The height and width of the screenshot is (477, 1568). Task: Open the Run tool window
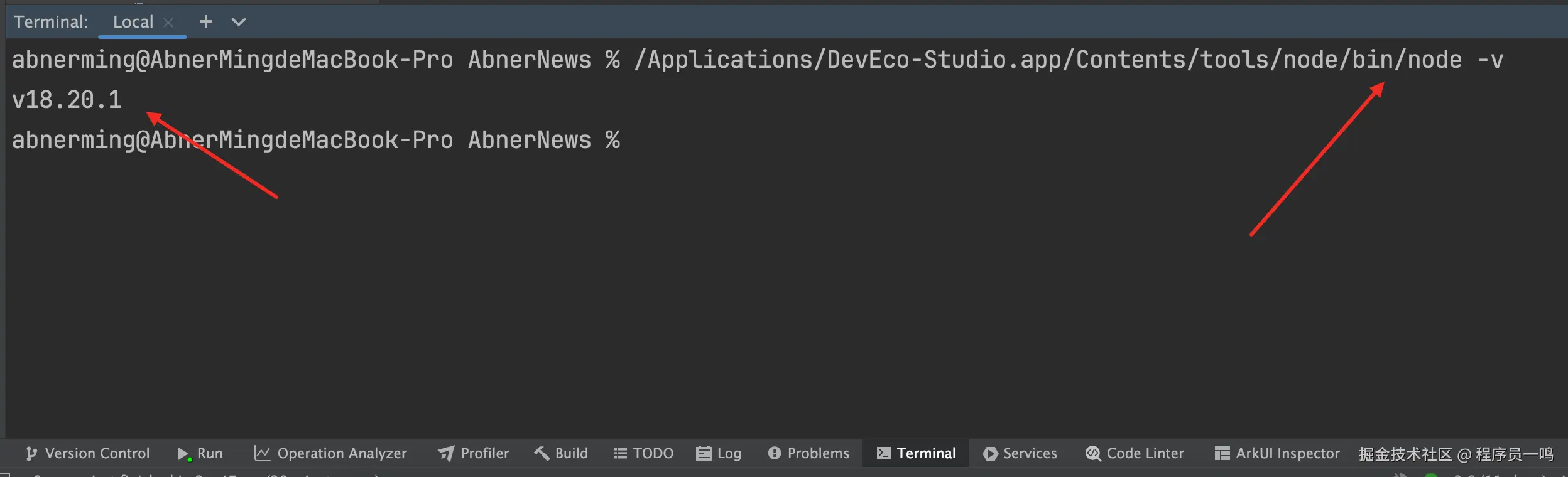(x=200, y=453)
